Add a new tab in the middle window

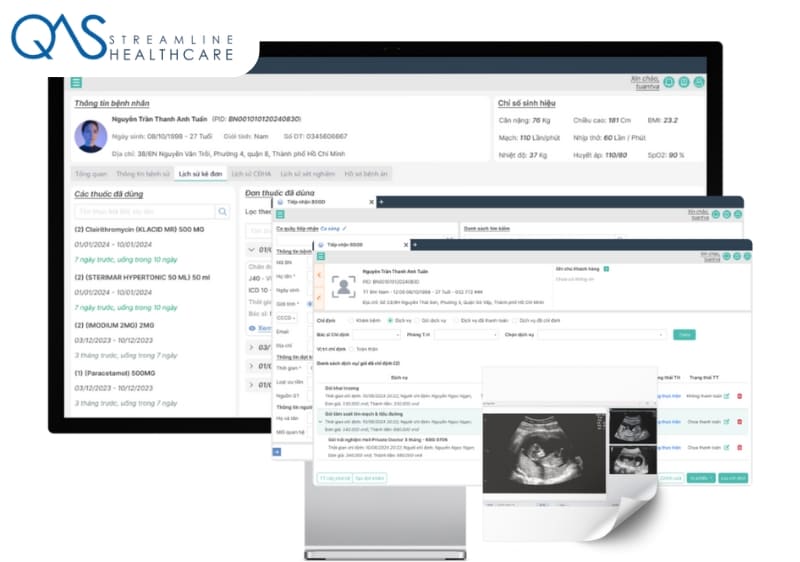[381, 202]
